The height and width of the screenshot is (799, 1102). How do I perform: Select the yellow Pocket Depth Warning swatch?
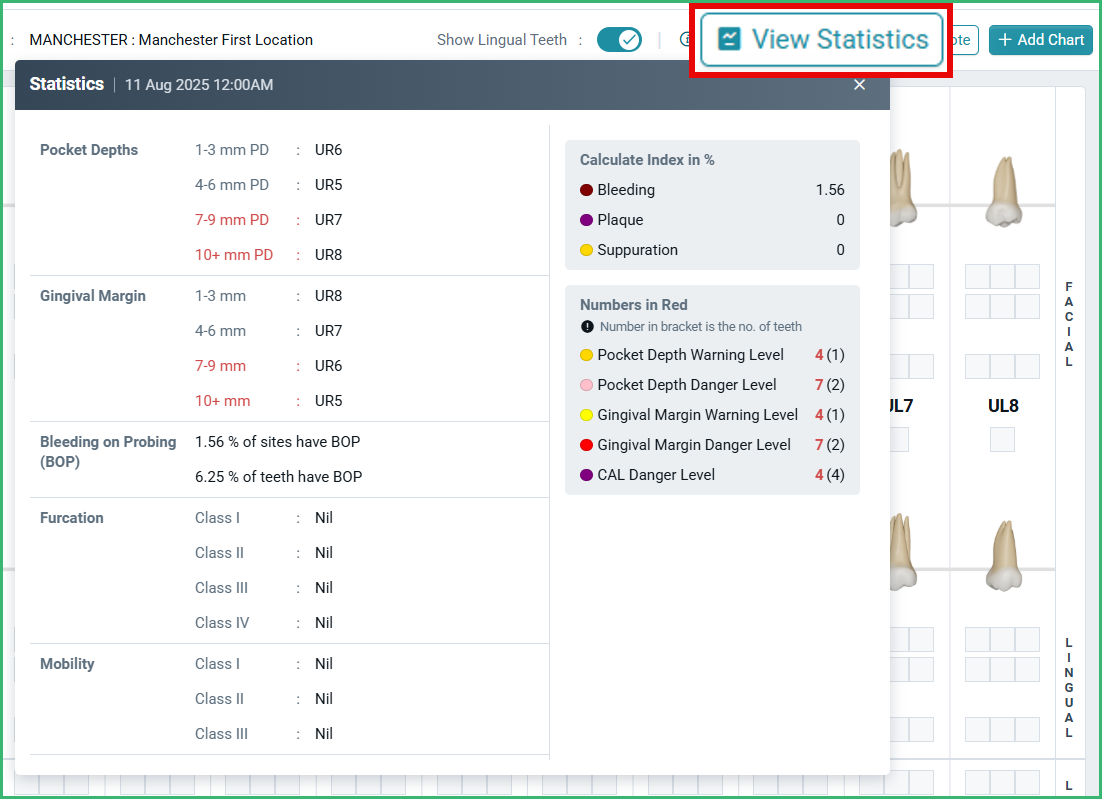[586, 354]
